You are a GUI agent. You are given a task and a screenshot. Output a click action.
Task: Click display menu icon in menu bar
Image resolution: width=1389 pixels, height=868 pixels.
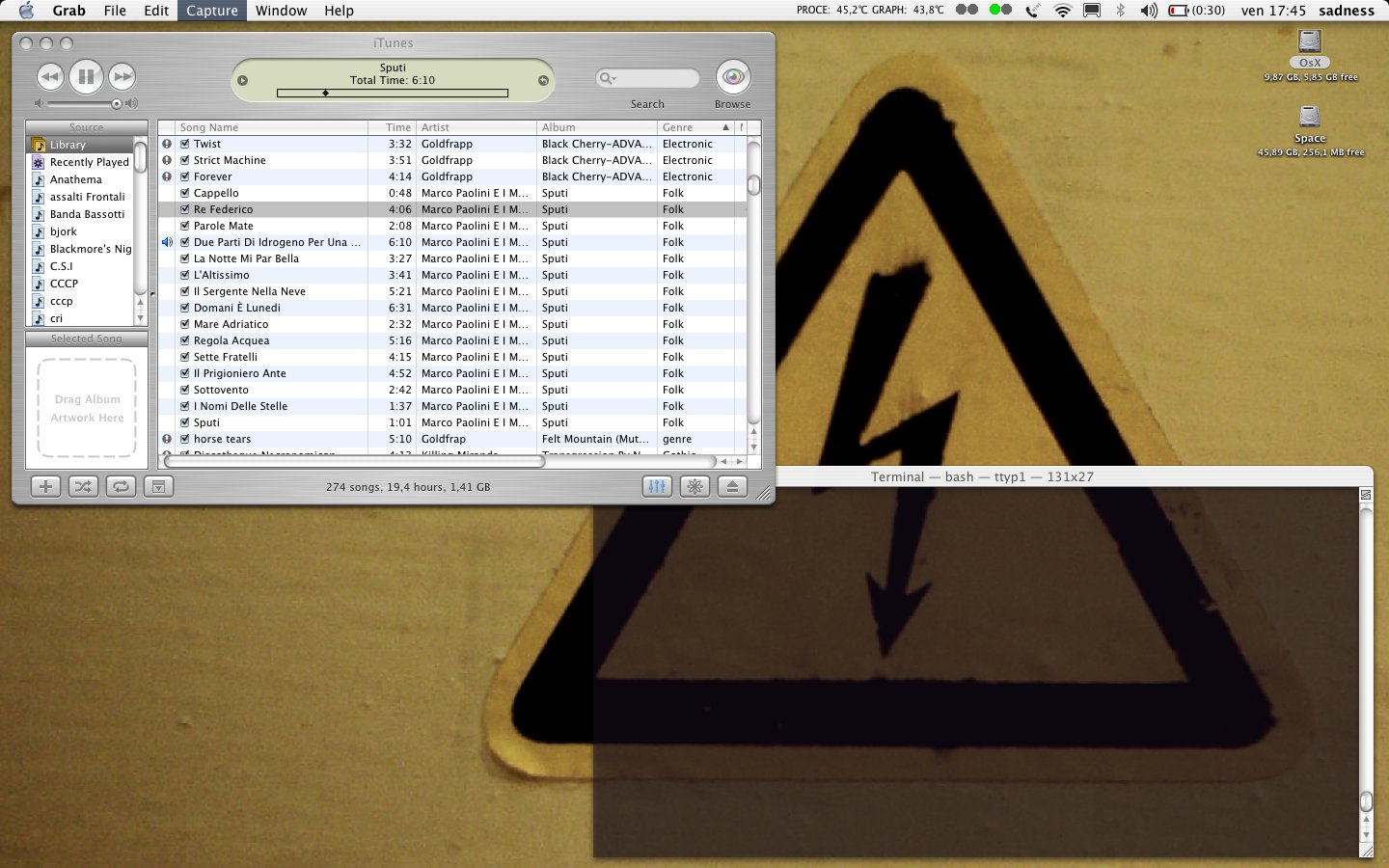coord(1092,11)
